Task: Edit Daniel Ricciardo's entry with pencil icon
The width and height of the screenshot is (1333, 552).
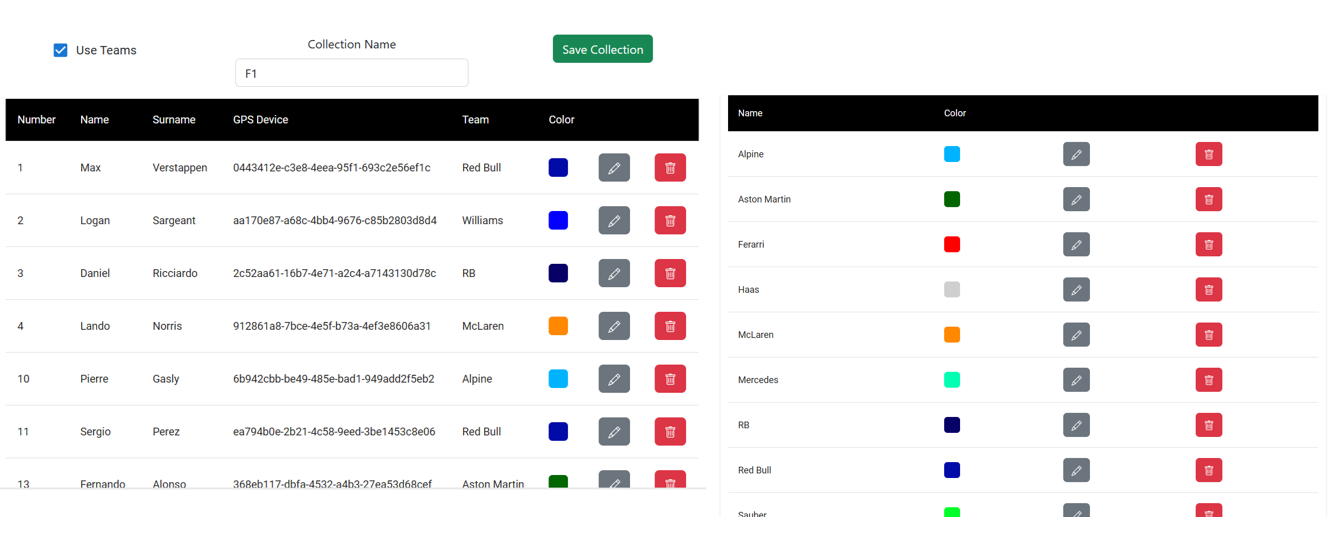Action: (614, 274)
